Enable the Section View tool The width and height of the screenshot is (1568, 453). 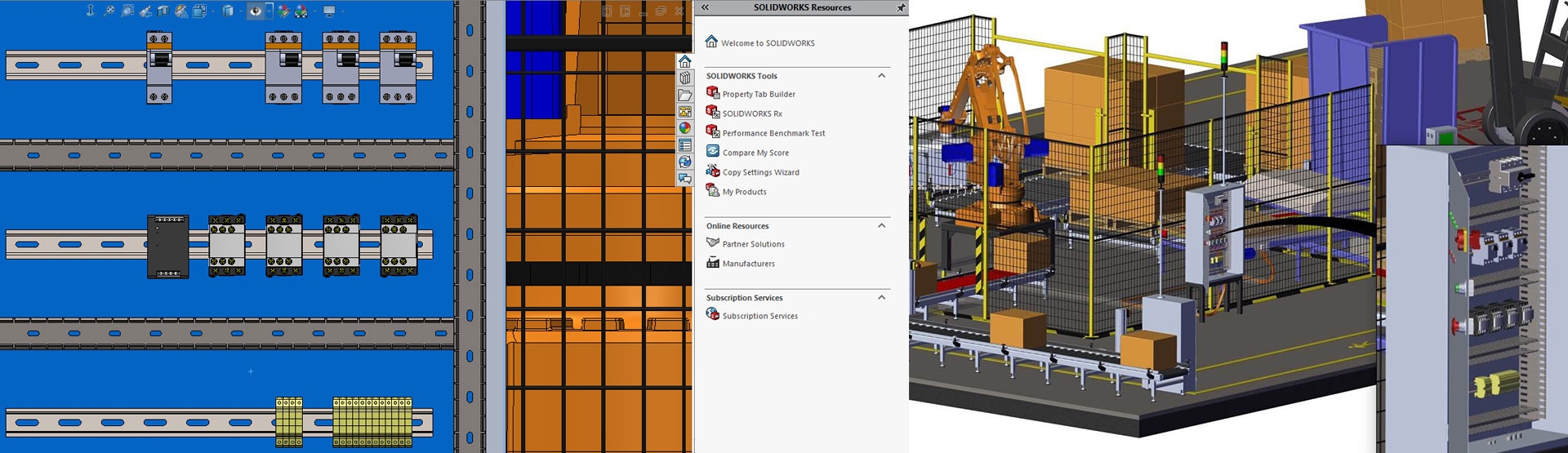[x=163, y=11]
